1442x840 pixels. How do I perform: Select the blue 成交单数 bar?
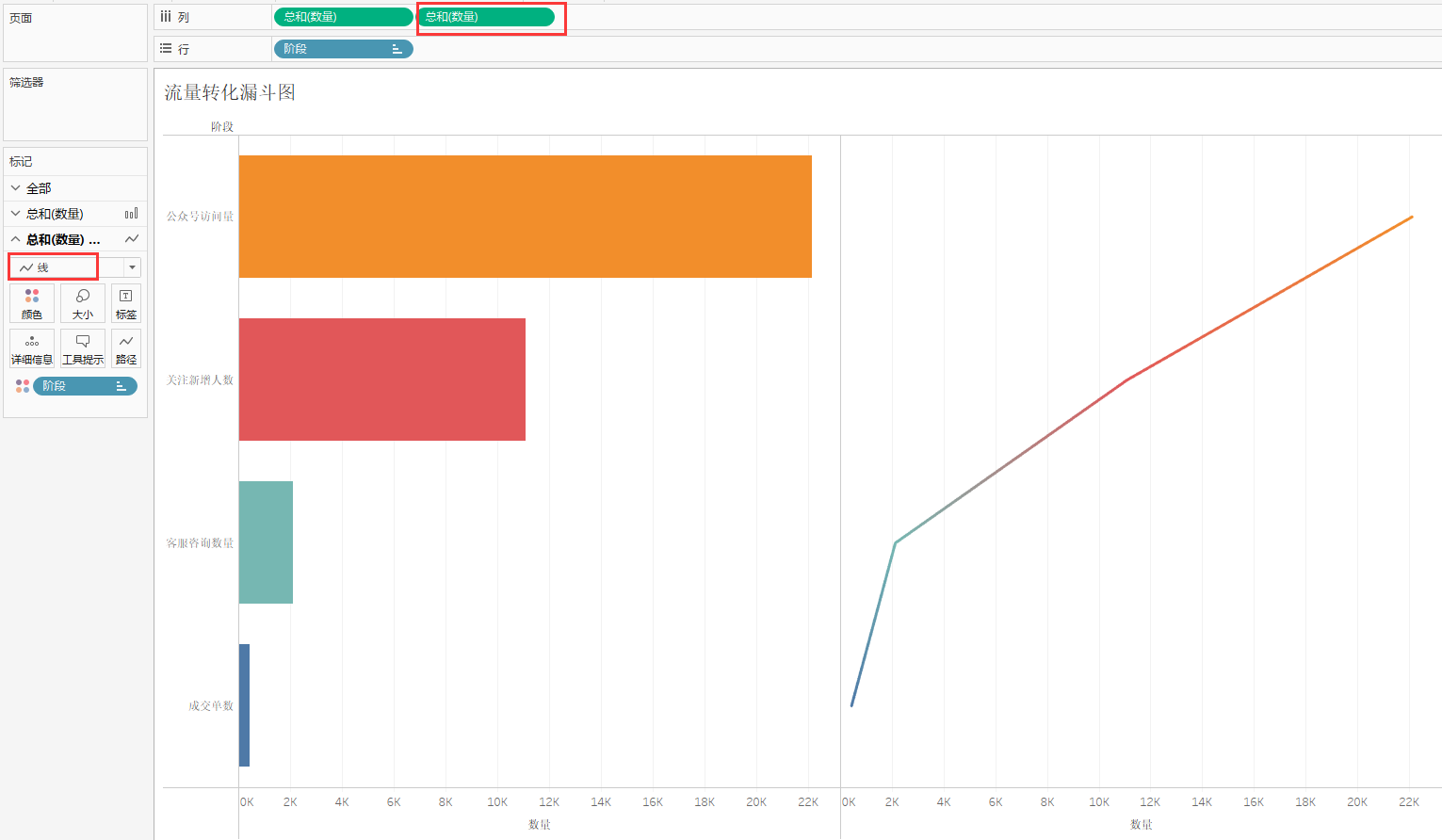pyautogui.click(x=244, y=705)
